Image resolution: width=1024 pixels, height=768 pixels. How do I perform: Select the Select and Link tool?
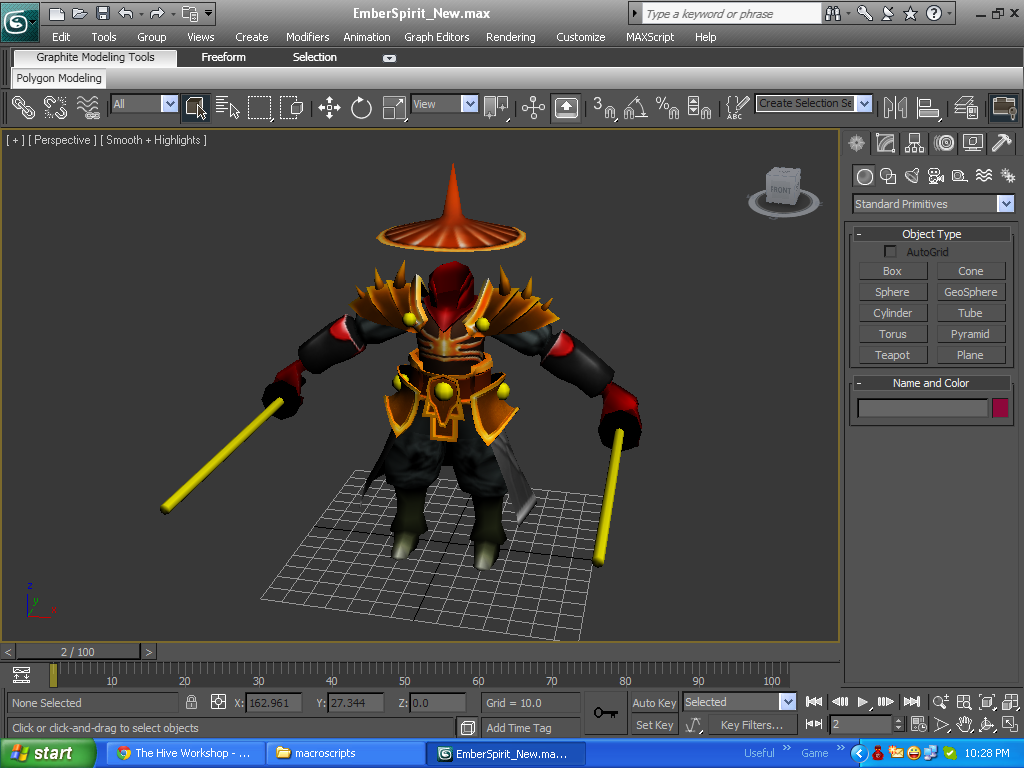(24, 107)
